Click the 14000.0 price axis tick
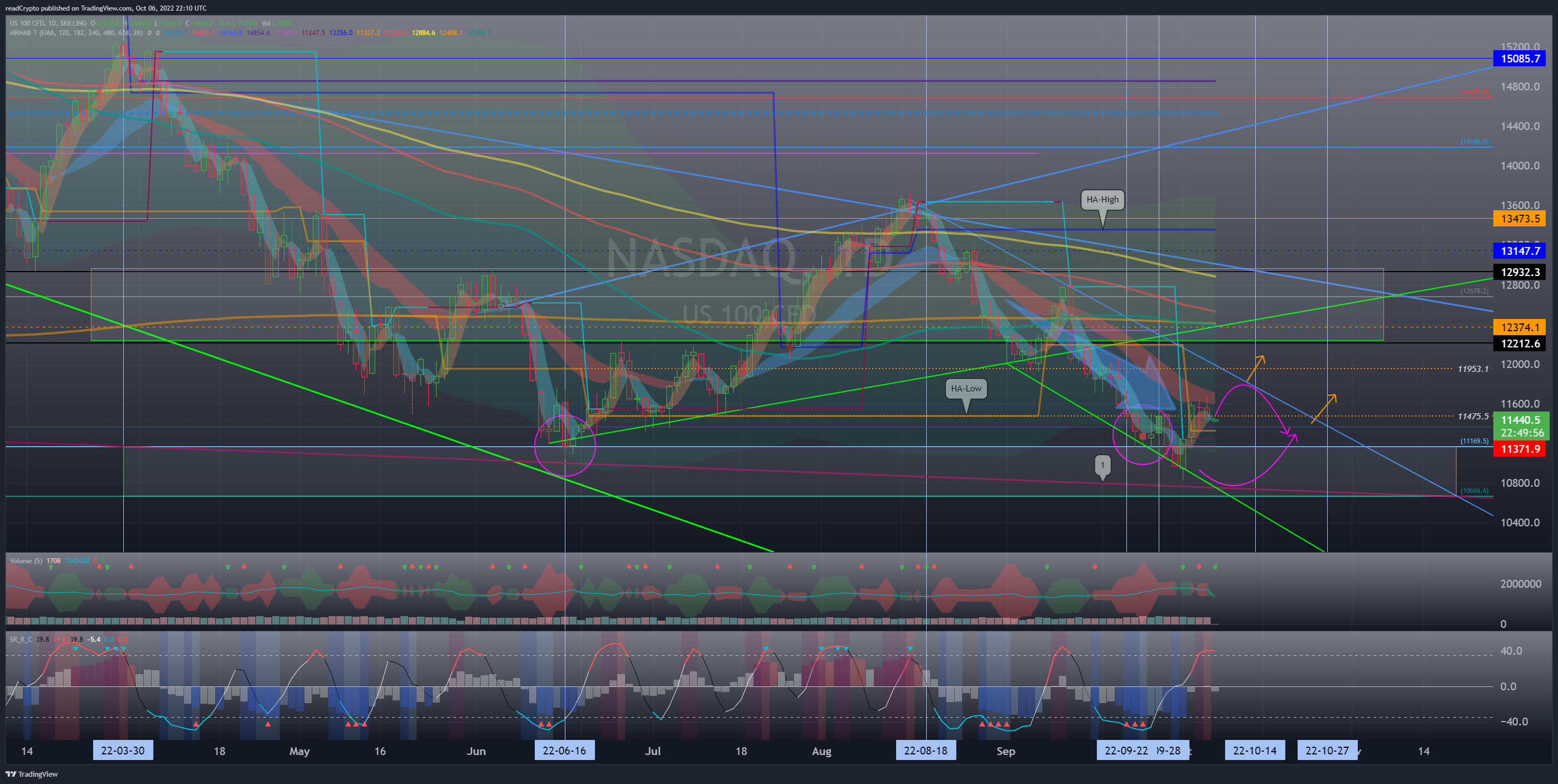 click(x=1520, y=166)
